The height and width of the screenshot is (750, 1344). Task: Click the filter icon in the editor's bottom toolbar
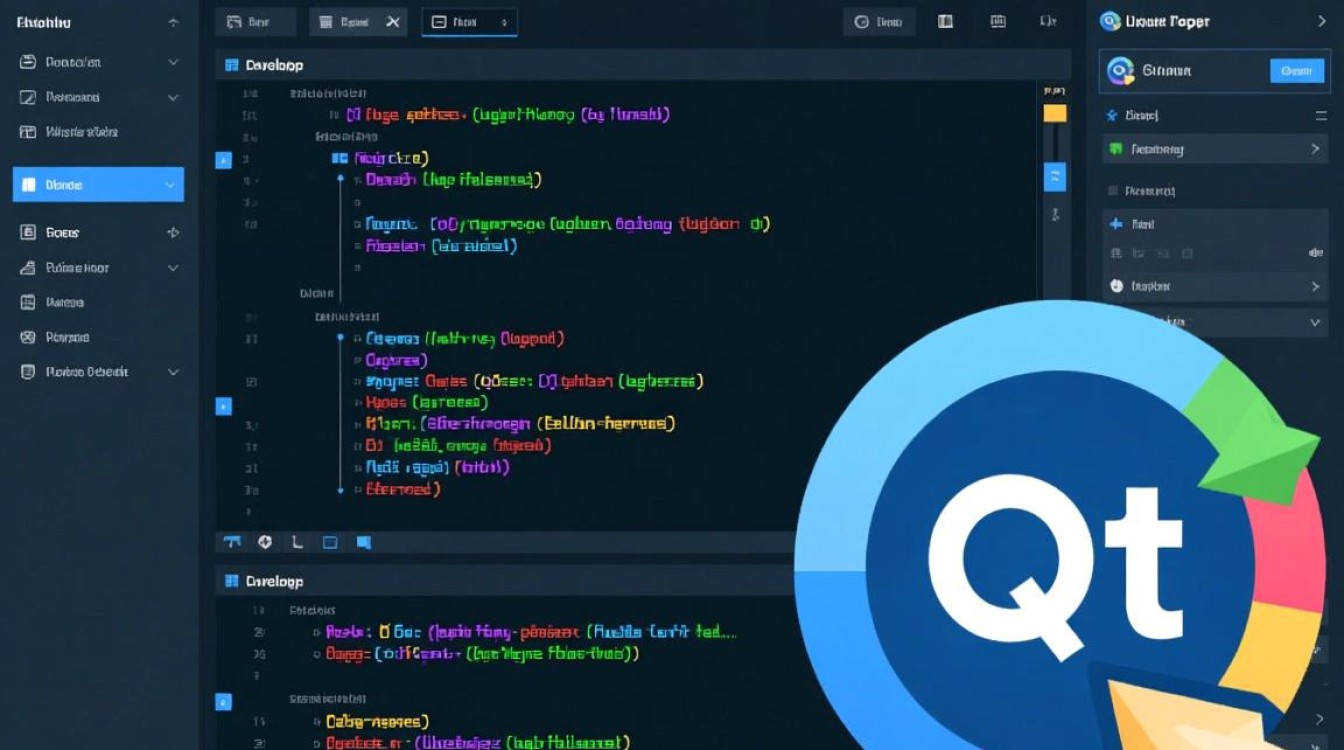pos(231,541)
